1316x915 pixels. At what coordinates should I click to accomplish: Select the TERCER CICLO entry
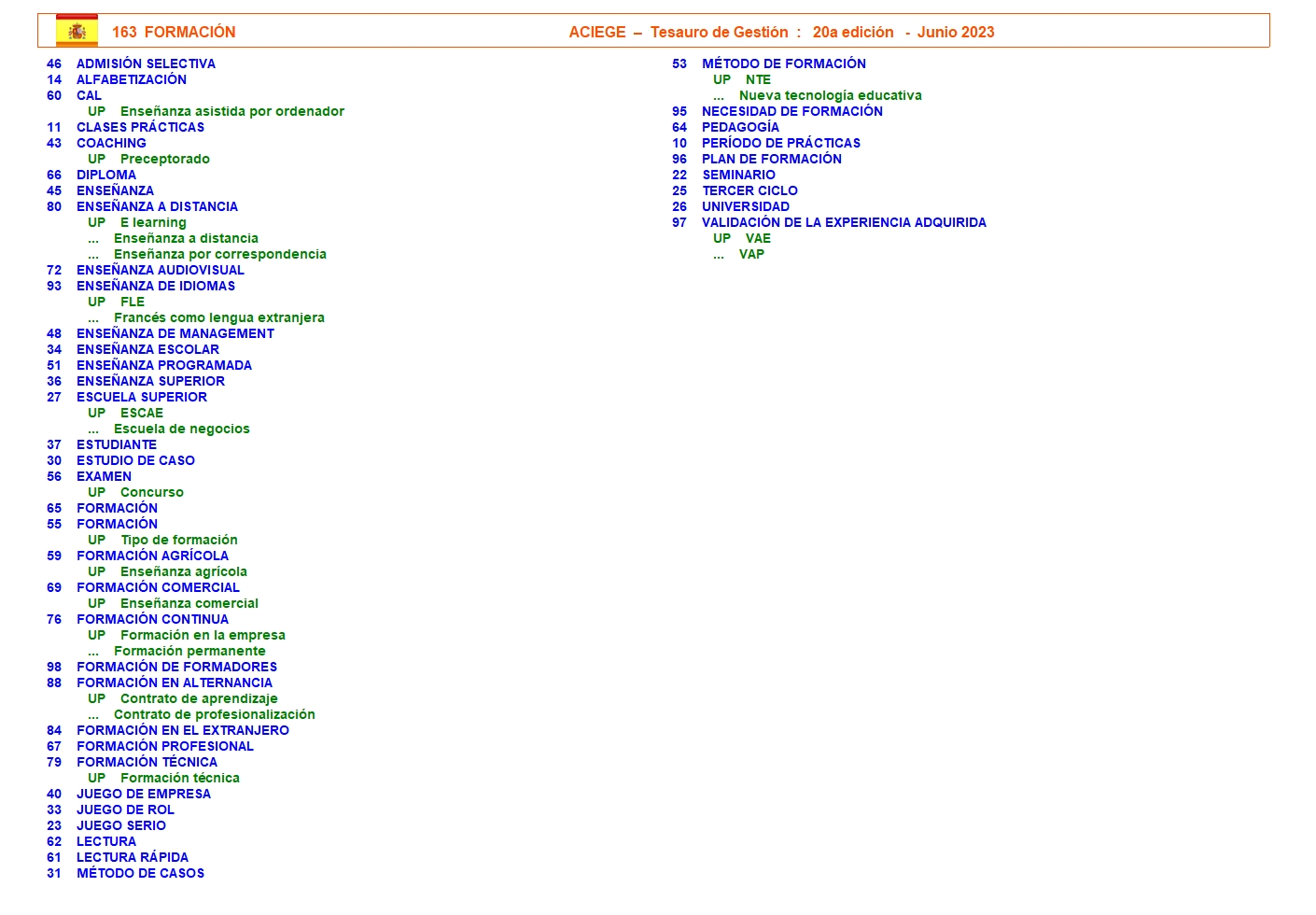(x=749, y=190)
